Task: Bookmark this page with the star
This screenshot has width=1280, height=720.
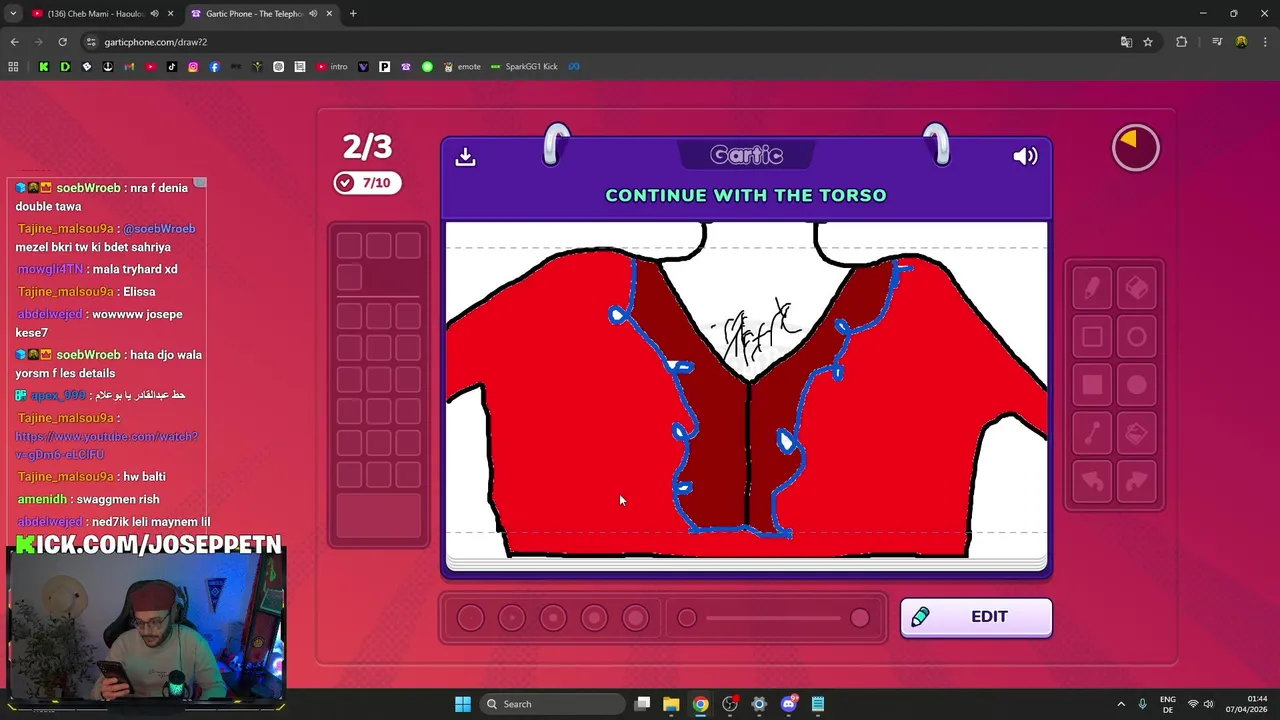Action: [1148, 42]
